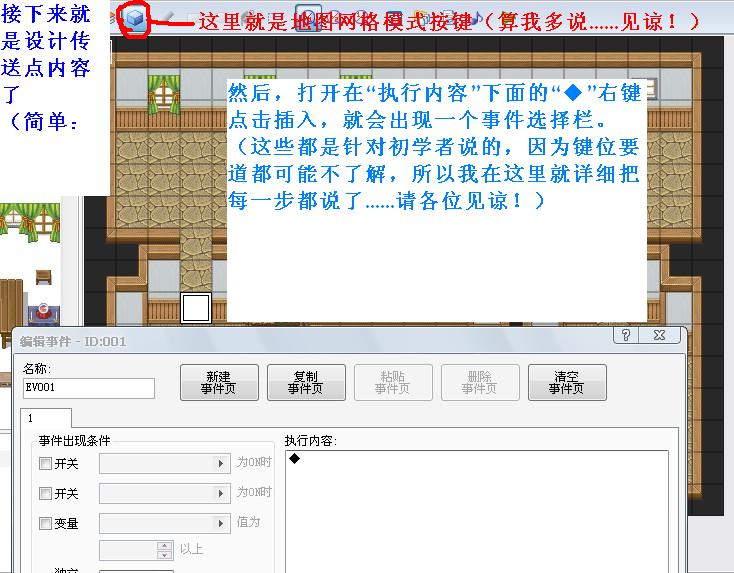
Task: Click the curtained window tile on the map wall
Action: 164,95
